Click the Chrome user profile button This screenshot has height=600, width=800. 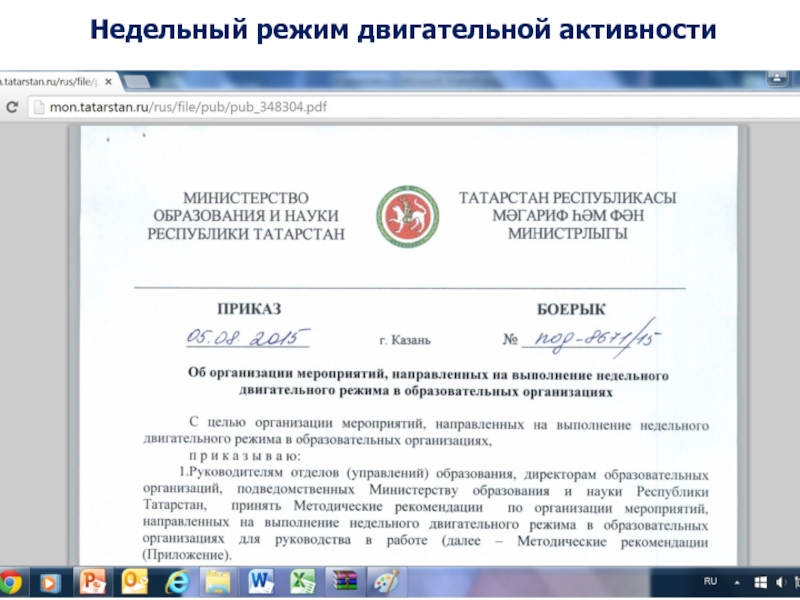[777, 78]
